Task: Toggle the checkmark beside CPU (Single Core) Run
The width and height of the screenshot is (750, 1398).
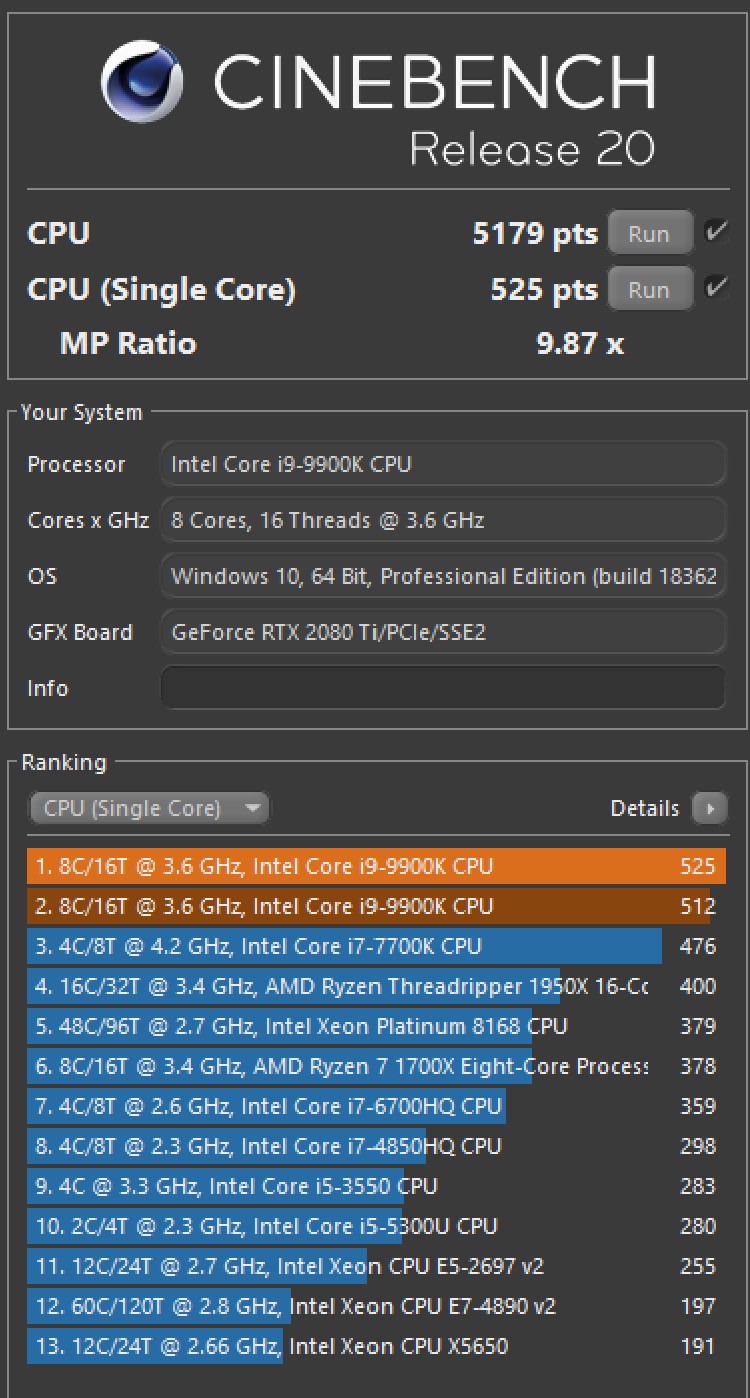Action: coord(716,286)
